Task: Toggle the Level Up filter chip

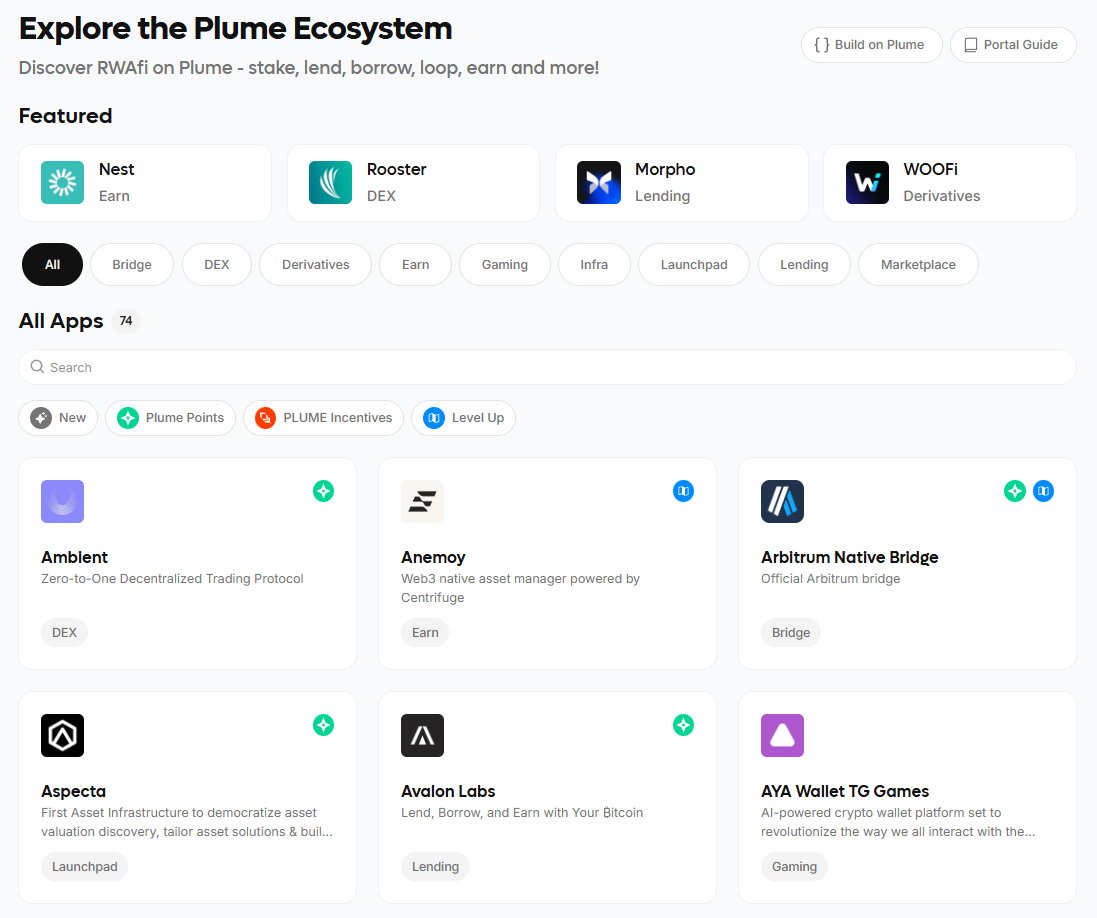Action: [463, 418]
